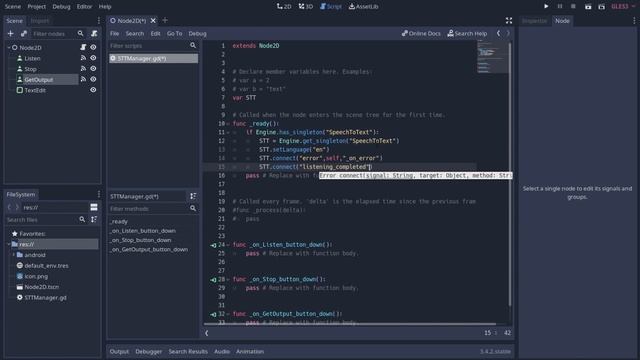640x360 pixels.
Task: Click the Scene dock options menu
Action: coord(98,20)
